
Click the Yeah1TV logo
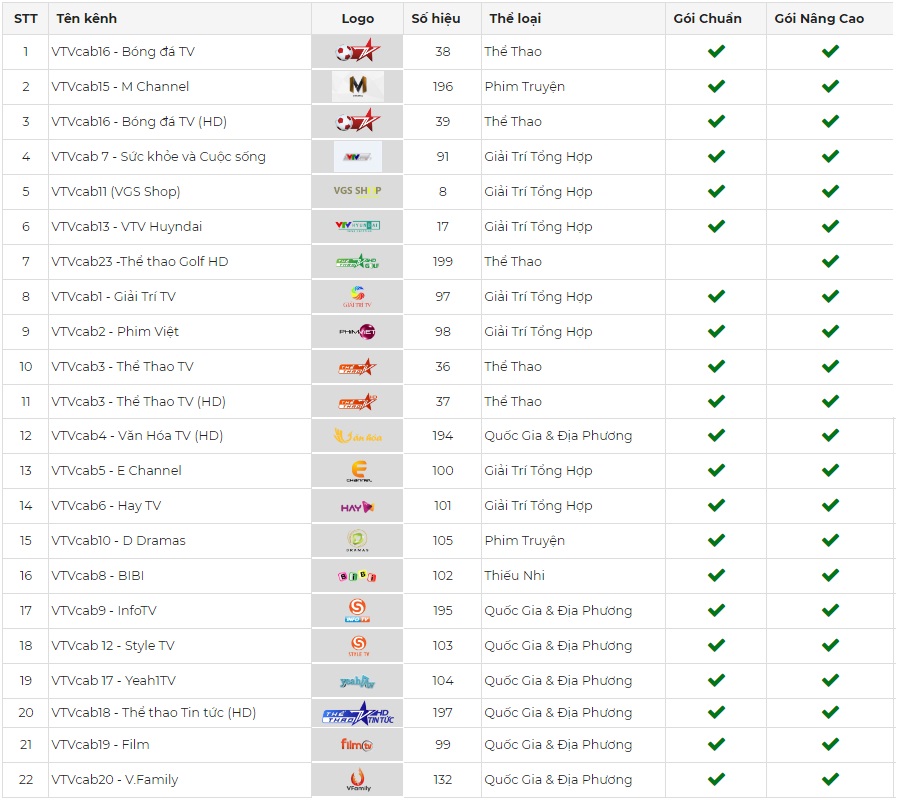358,681
